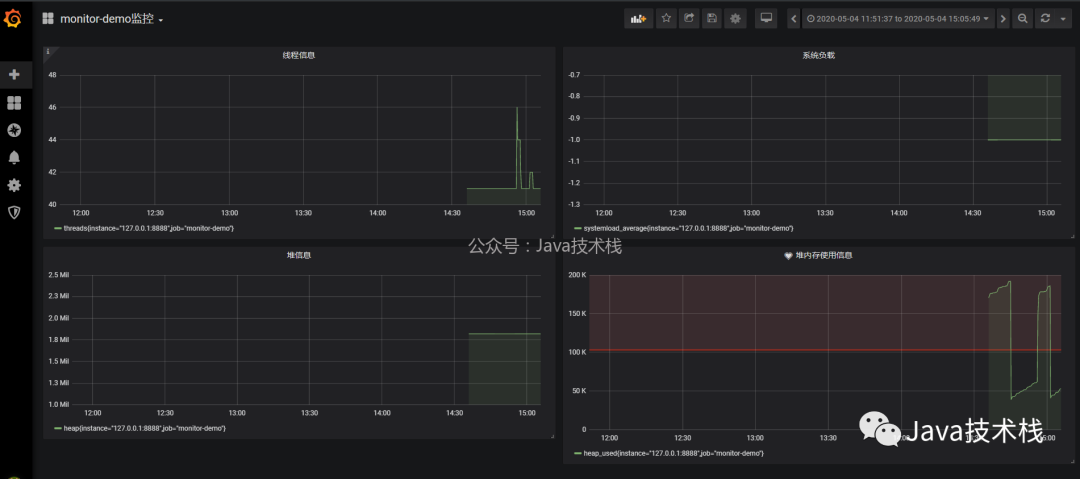Toggle the threads series in legend
1080x479 pixels.
pyautogui.click(x=149, y=228)
